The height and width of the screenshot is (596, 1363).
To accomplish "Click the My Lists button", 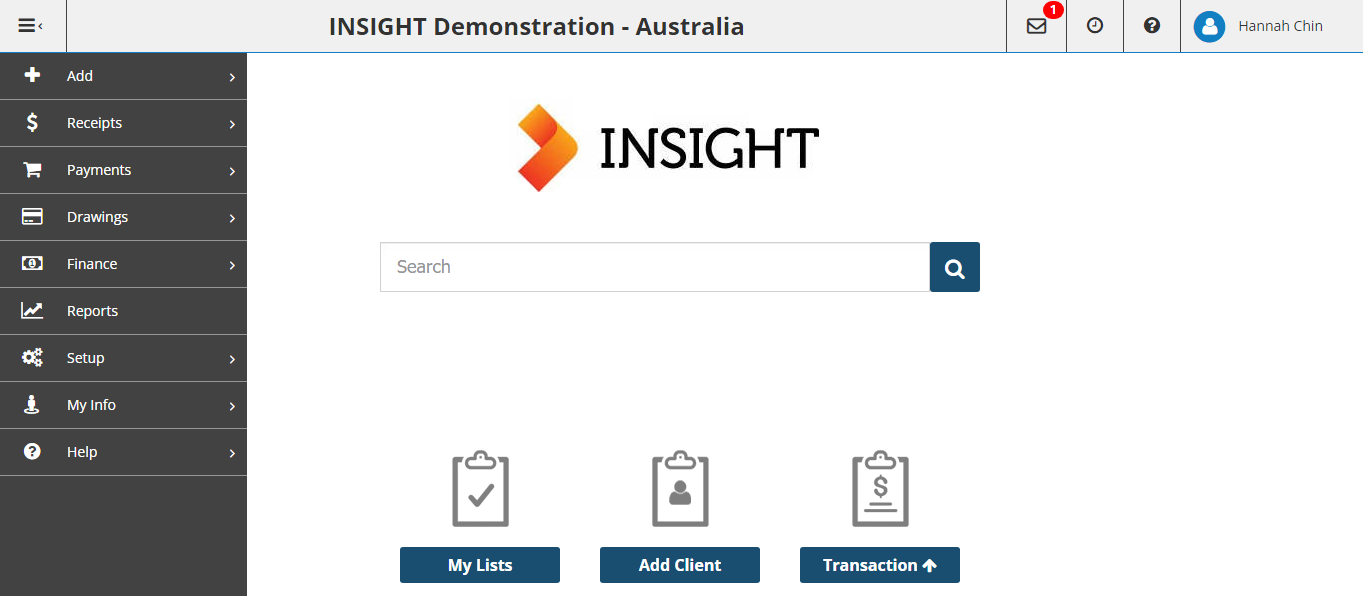I will coord(480,565).
